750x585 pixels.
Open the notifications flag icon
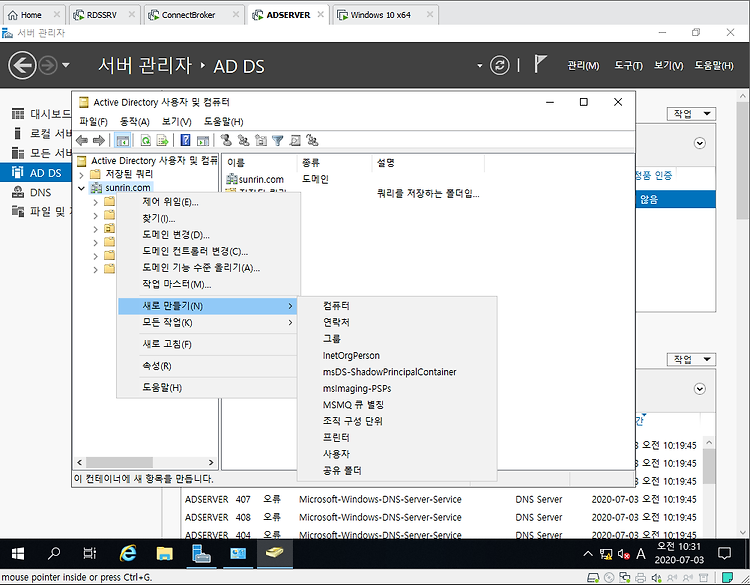pyautogui.click(x=540, y=64)
